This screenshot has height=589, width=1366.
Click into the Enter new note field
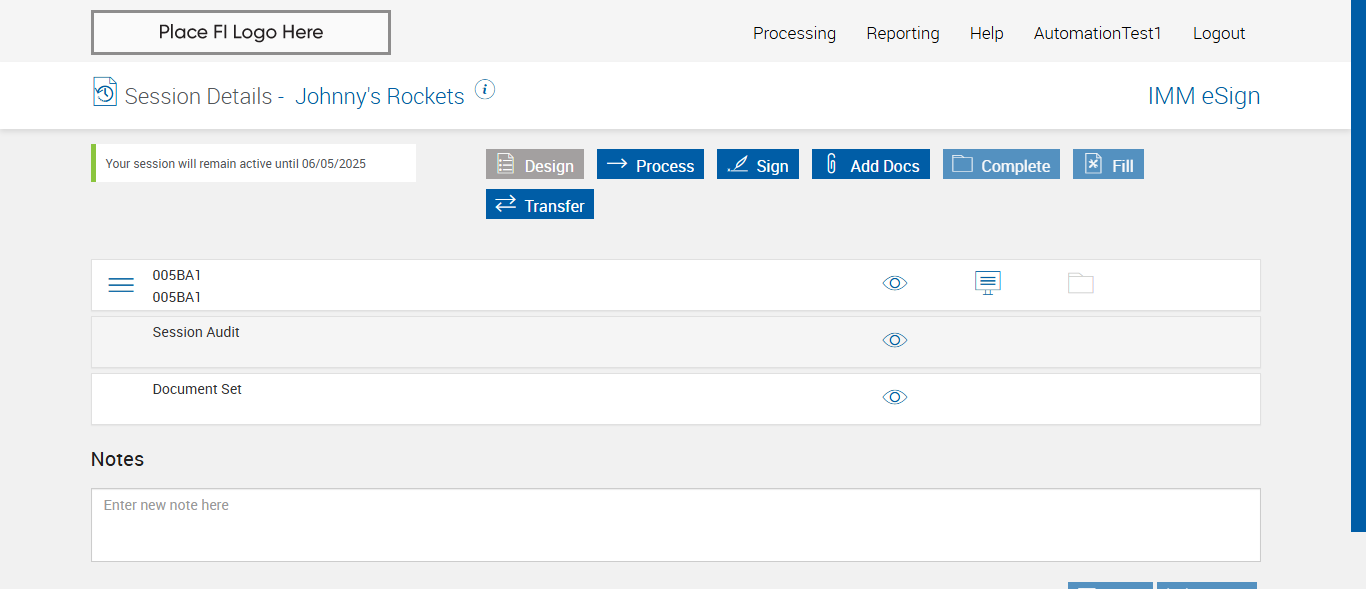pos(675,525)
